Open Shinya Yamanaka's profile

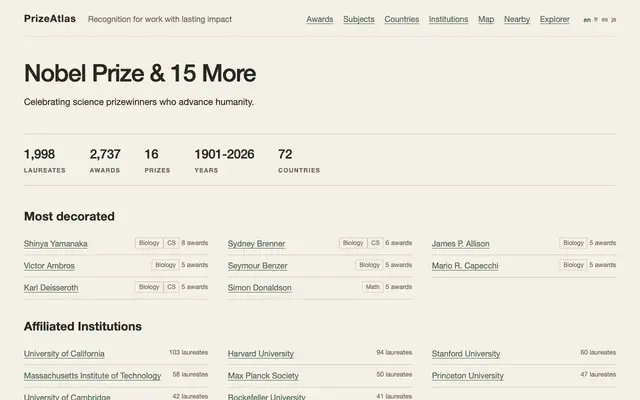coord(56,244)
